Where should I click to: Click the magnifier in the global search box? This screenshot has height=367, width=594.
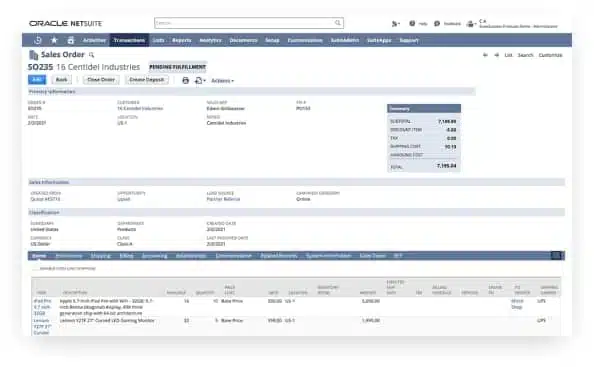[x=338, y=23]
